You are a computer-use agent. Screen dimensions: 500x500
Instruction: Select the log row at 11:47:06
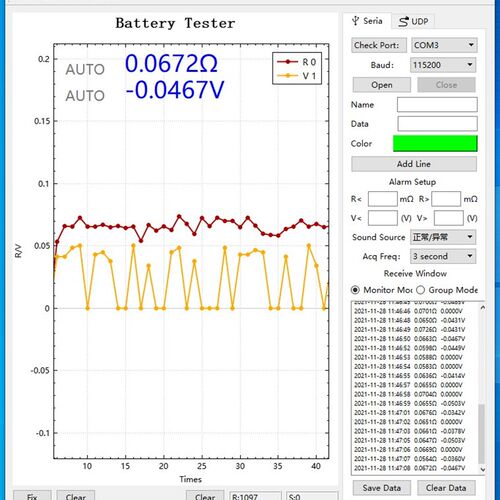(409, 450)
